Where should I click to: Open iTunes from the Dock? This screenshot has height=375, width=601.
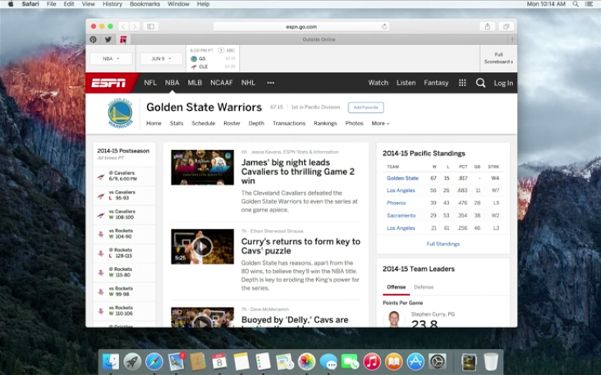[x=372, y=362]
